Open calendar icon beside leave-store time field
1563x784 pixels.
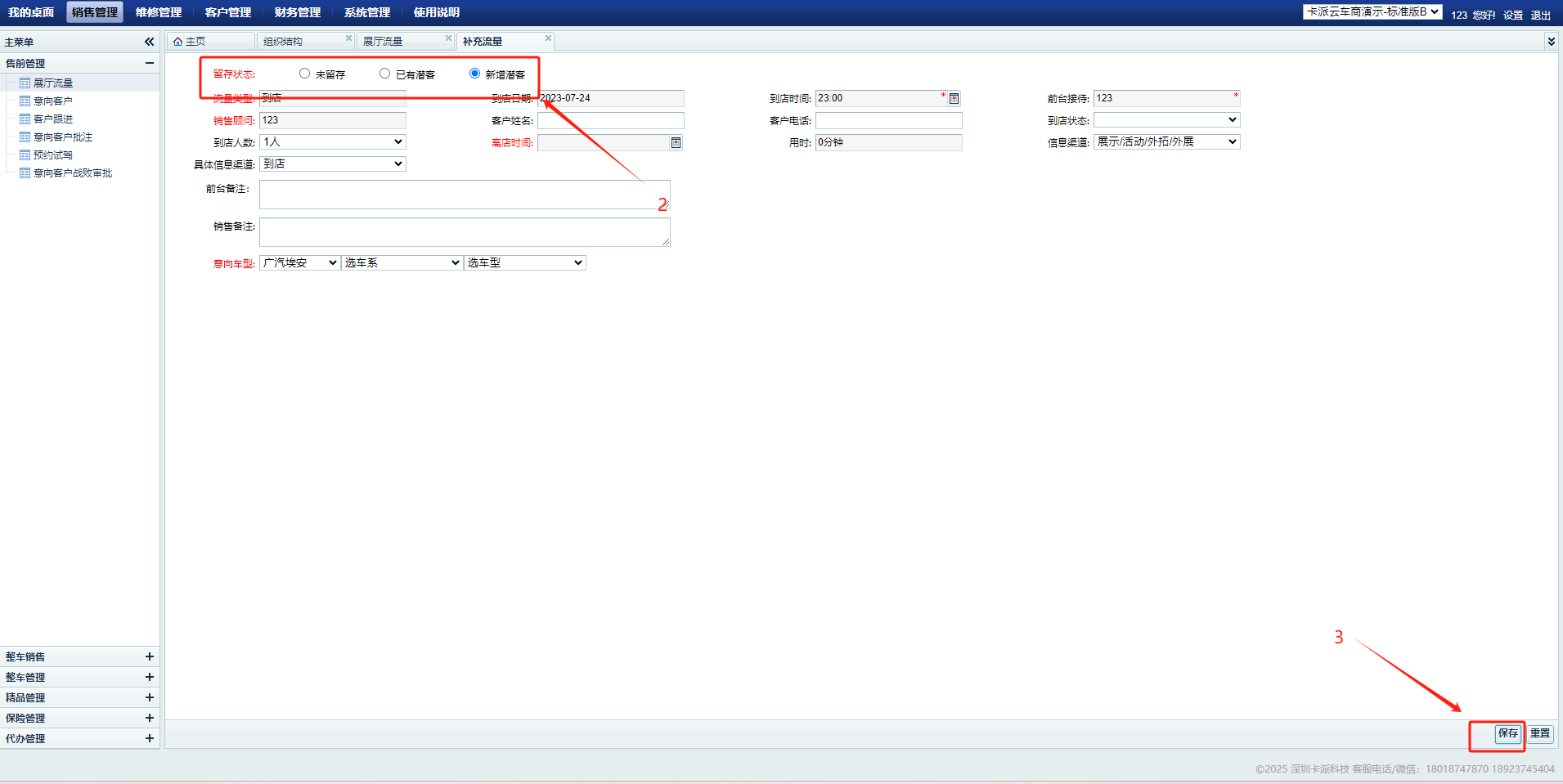[676, 143]
